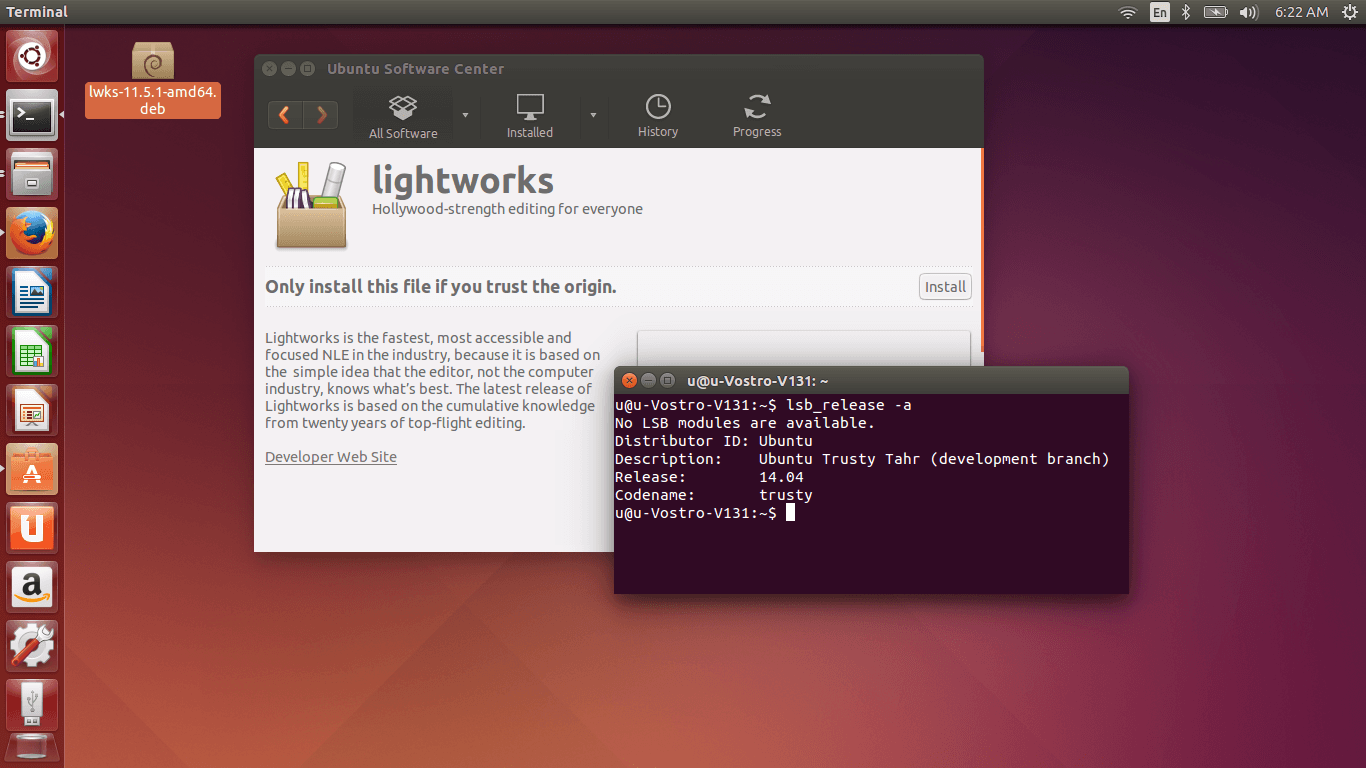The width and height of the screenshot is (1366, 768).
Task: Open Ubuntu One launcher icon
Action: point(32,528)
